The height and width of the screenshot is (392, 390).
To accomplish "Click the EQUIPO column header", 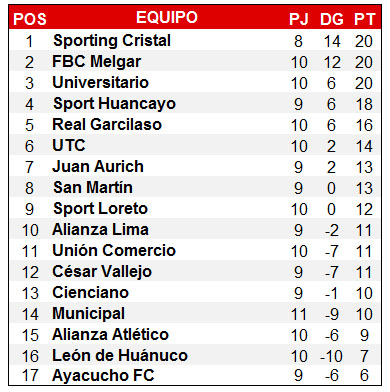I will pyautogui.click(x=167, y=17).
